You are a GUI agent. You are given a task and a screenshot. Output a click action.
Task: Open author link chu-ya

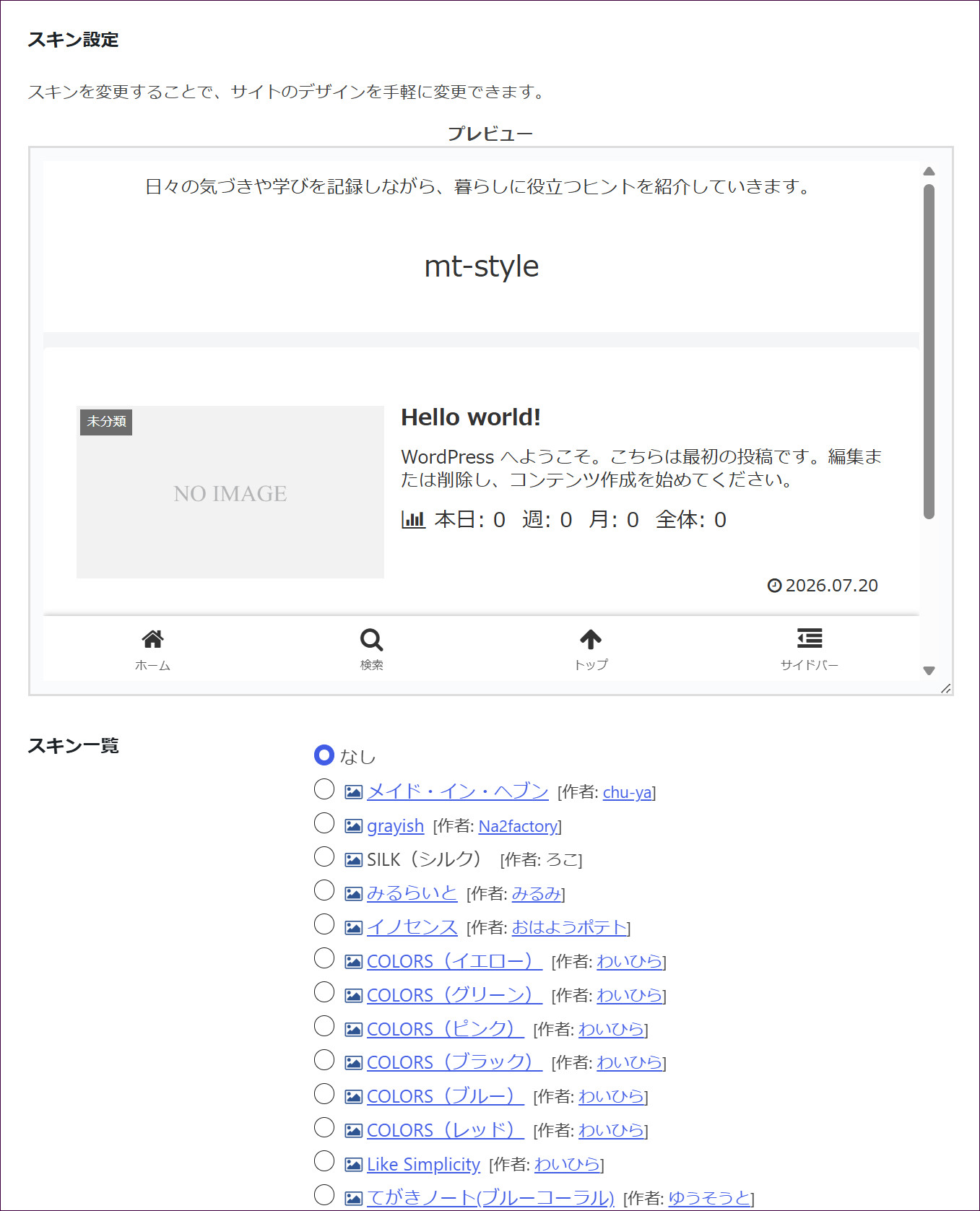[x=627, y=792]
